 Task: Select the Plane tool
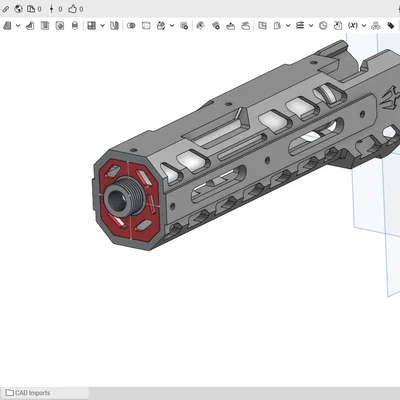pyautogui.click(x=263, y=26)
